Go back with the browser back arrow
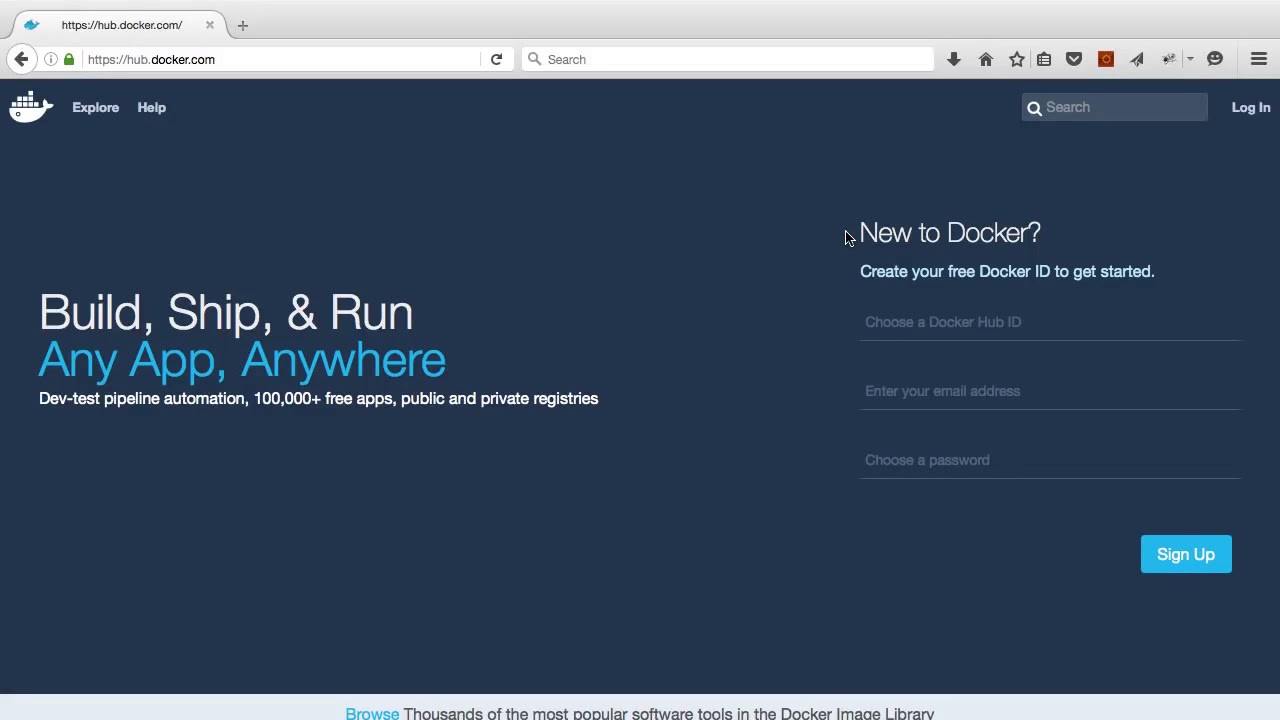 (21, 59)
